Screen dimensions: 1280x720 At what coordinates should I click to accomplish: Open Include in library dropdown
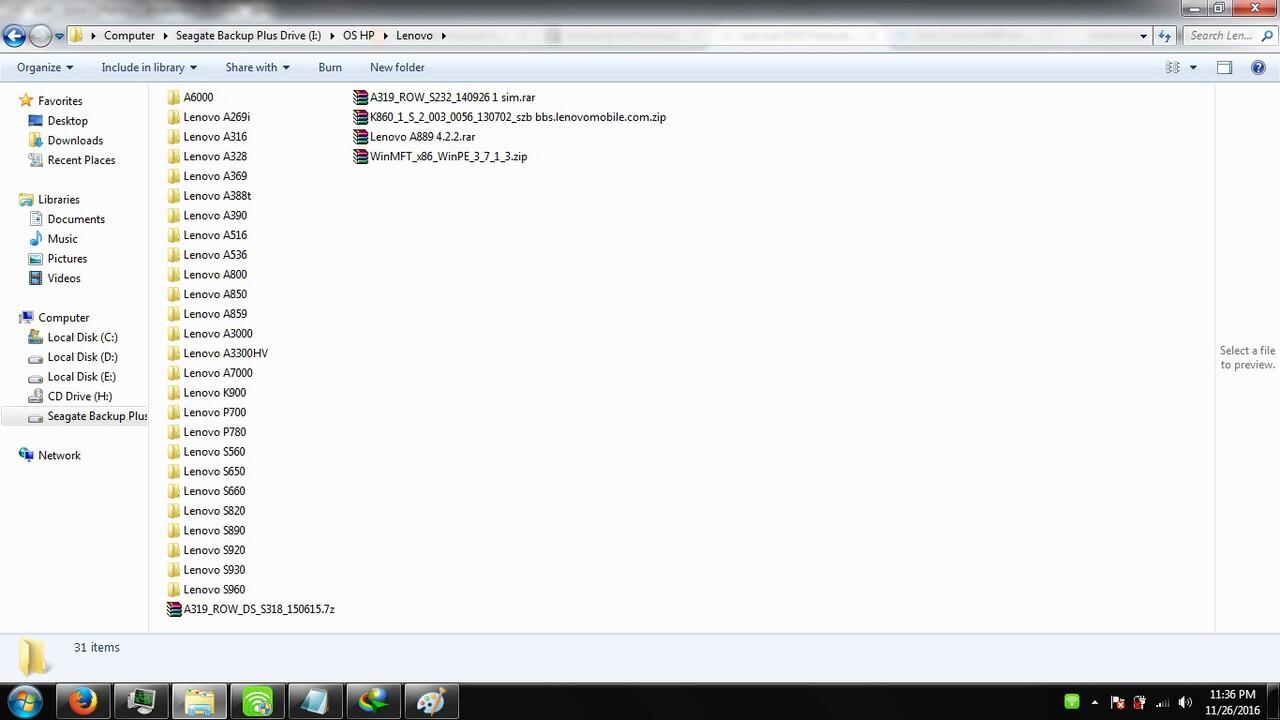point(149,67)
